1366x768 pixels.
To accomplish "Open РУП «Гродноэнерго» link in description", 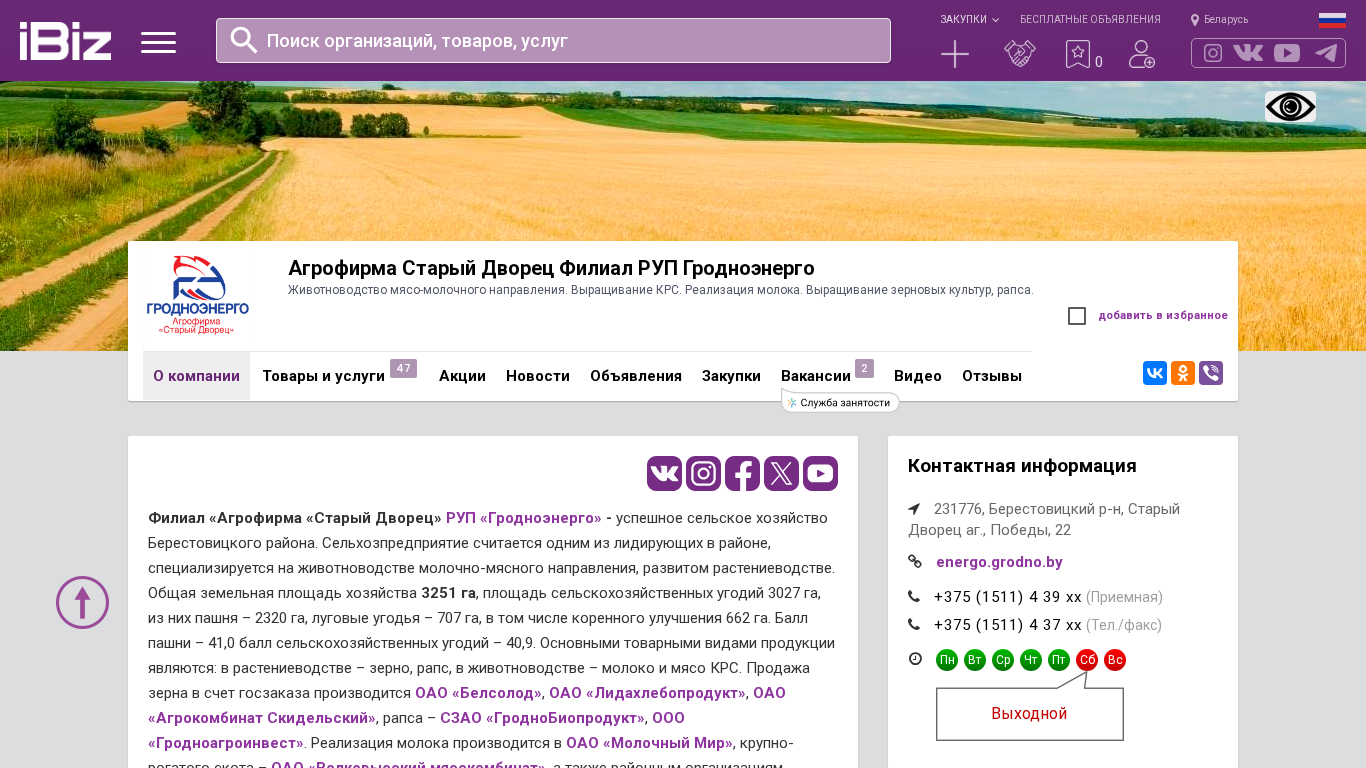I will pos(524,518).
